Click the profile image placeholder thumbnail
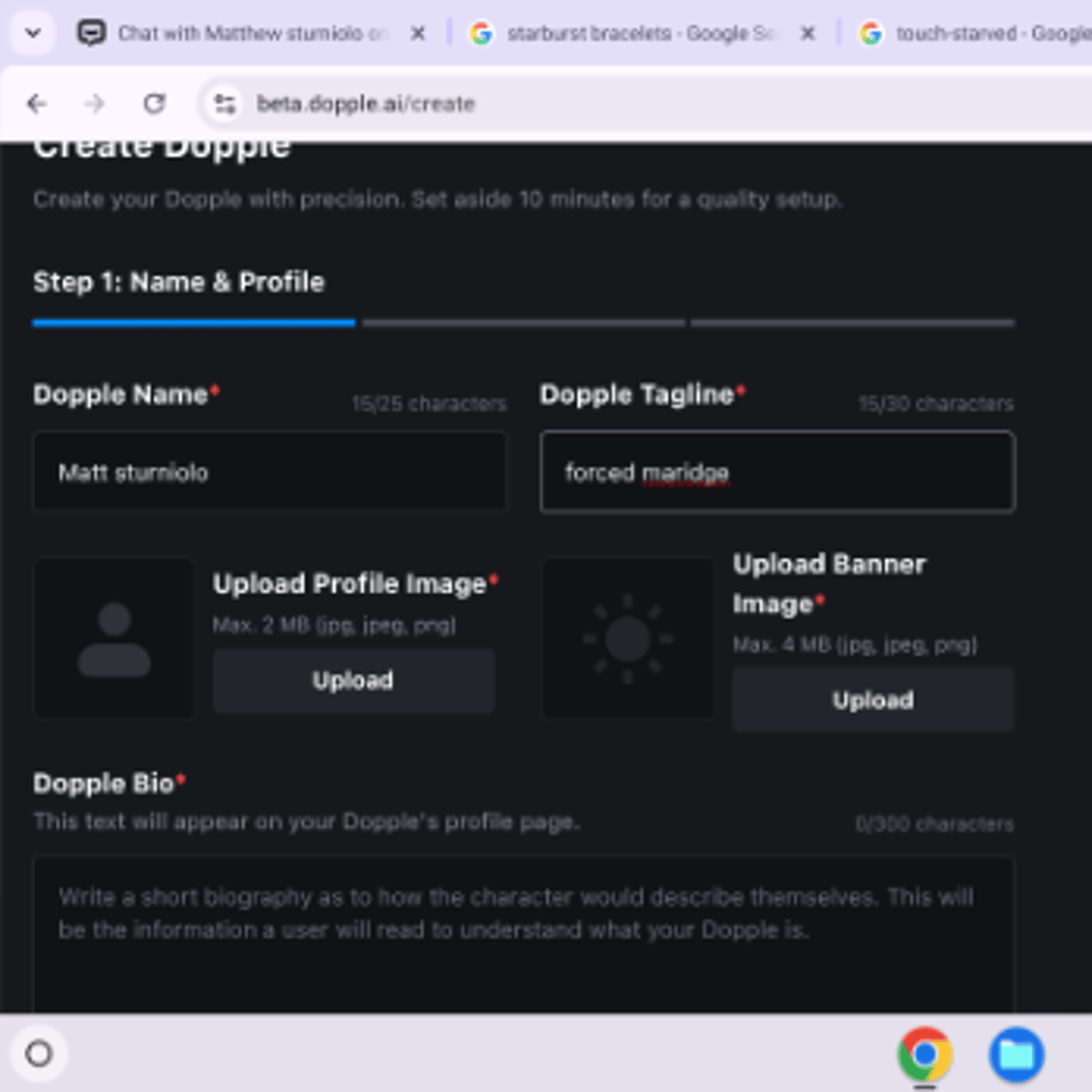The height and width of the screenshot is (1092, 1092). [114, 638]
